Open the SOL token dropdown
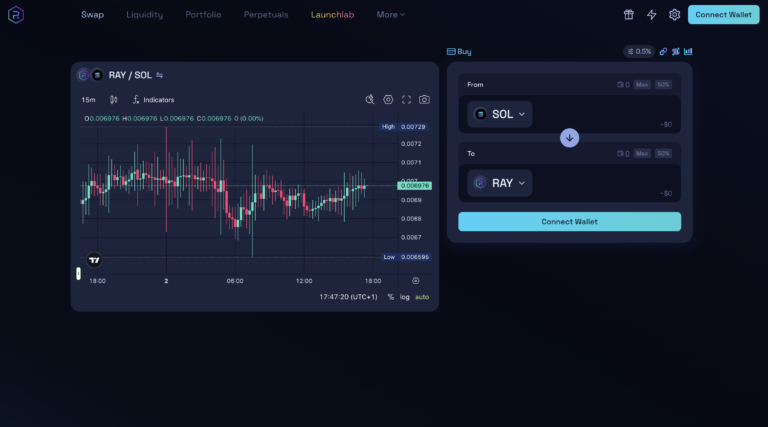The image size is (768, 427). 500,114
